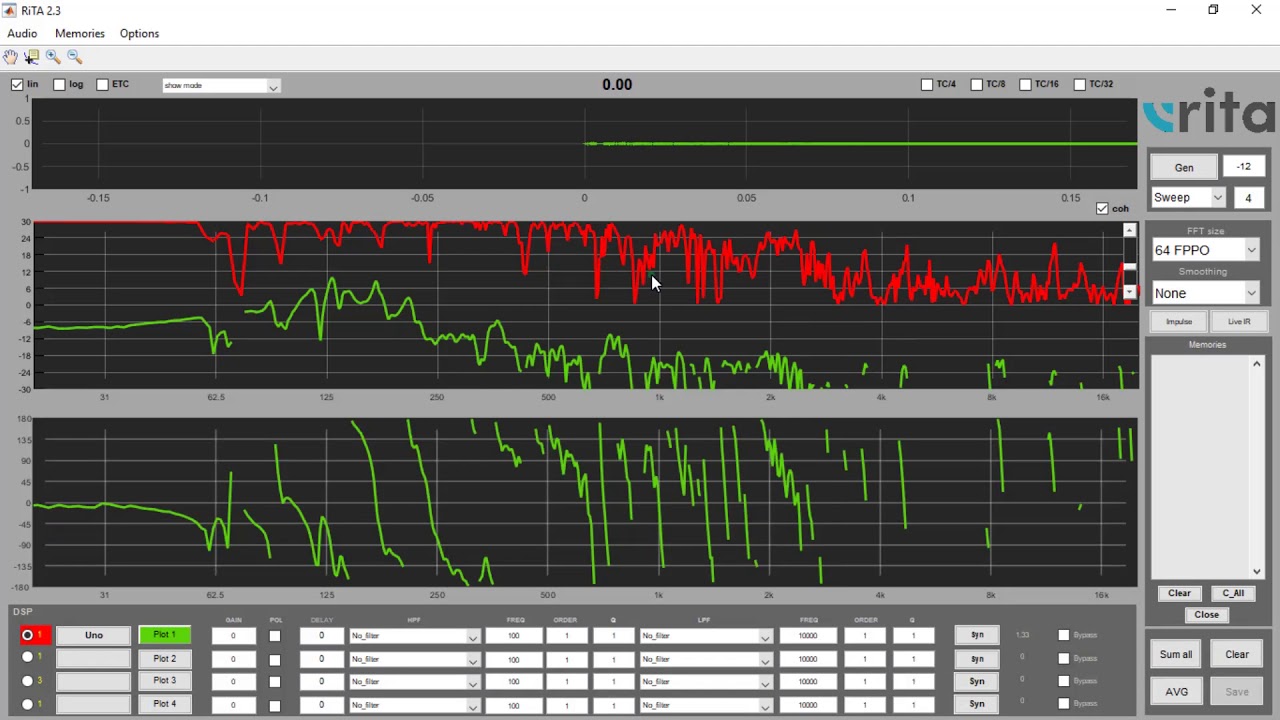1280x720 pixels.
Task: Click HPF FREQ field in Plot 1 row
Action: tap(514, 636)
